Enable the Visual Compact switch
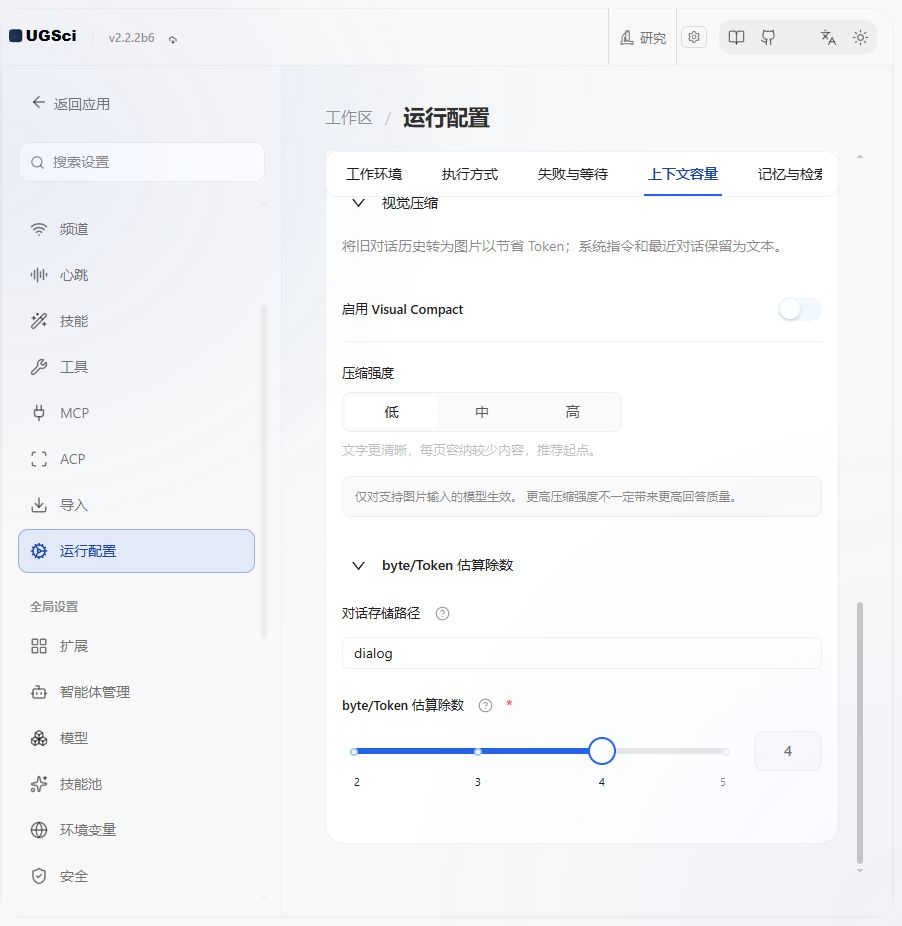 point(800,309)
